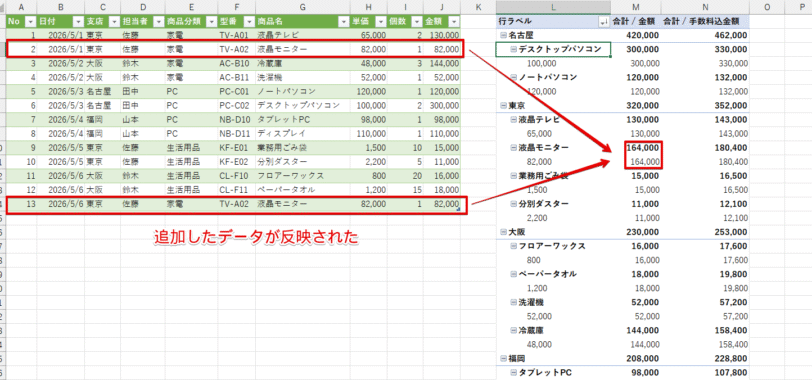
Task: Open the 金額 filter dropdown
Action: click(x=454, y=22)
